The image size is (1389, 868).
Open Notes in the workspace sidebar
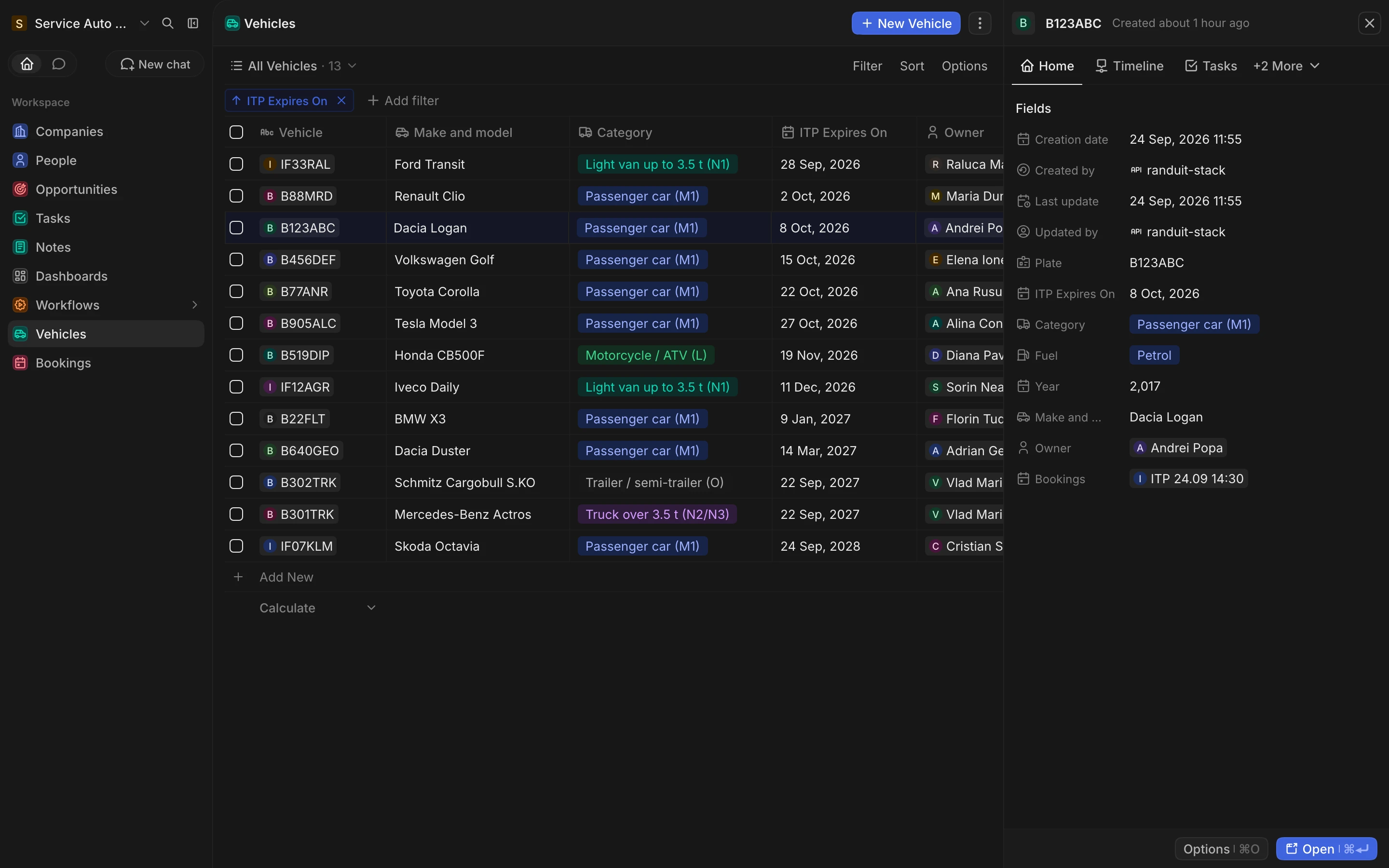[106, 247]
